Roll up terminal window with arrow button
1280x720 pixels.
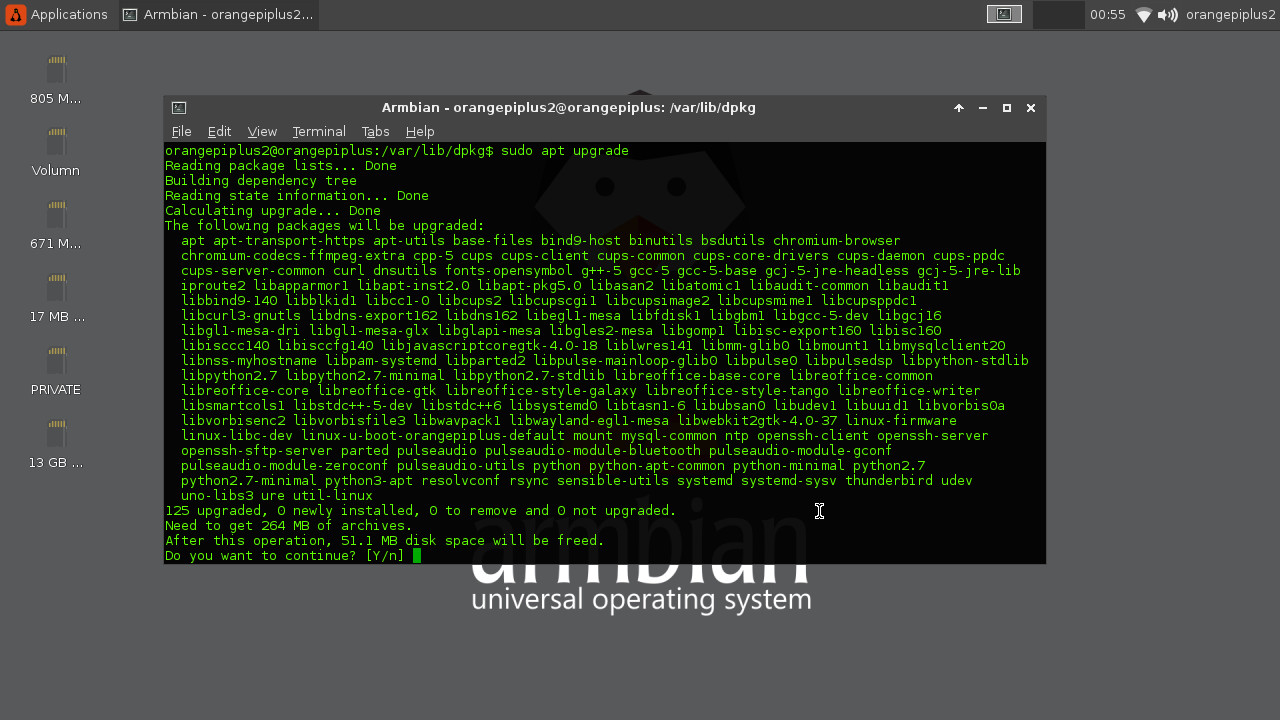[959, 108]
